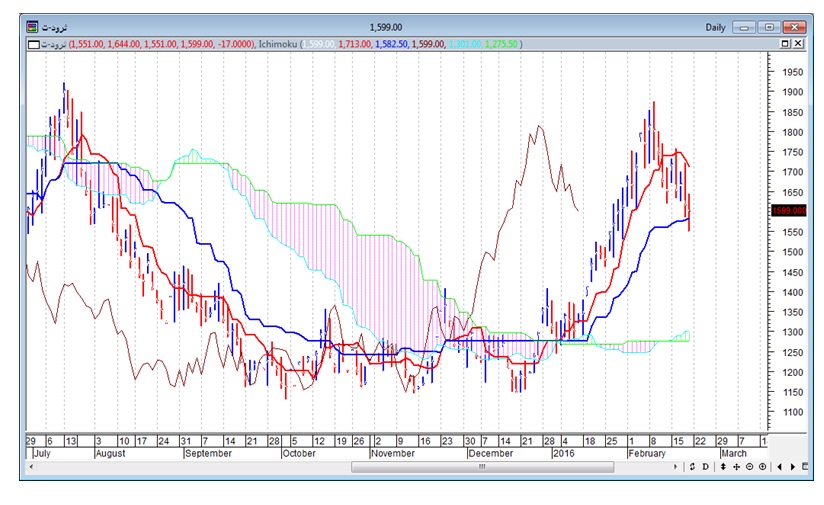824x505 pixels.
Task: Click the symbol name text in title bar
Action: 54,27
